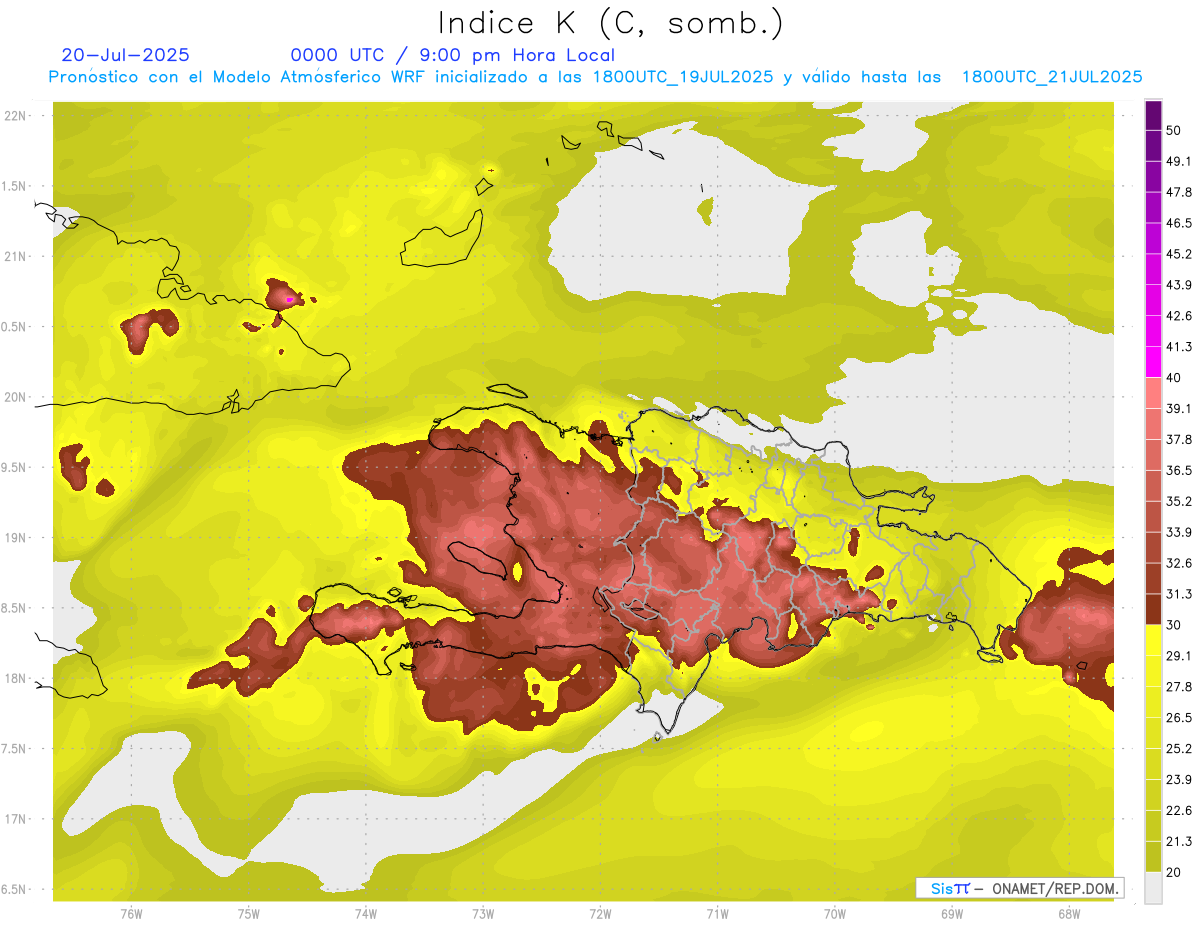Click the '71W' longitude label
1200x927 pixels.
717,914
